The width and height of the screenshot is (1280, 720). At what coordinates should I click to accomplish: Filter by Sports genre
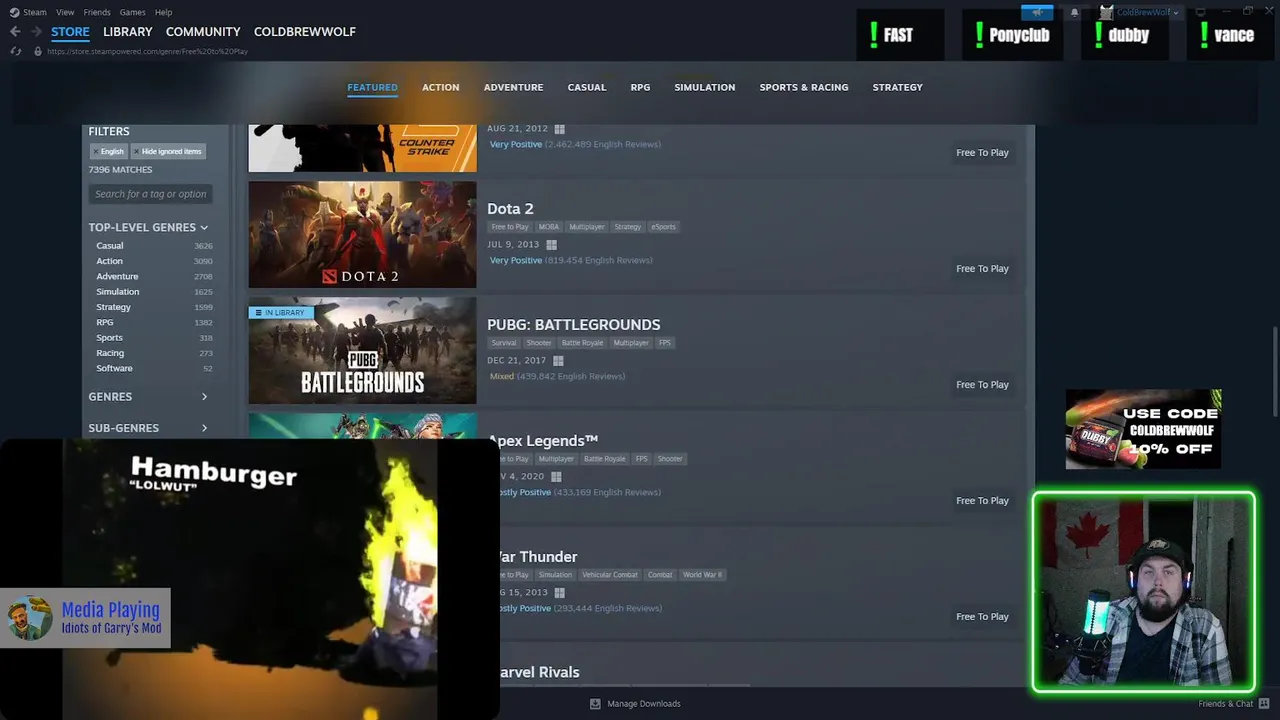pos(109,337)
